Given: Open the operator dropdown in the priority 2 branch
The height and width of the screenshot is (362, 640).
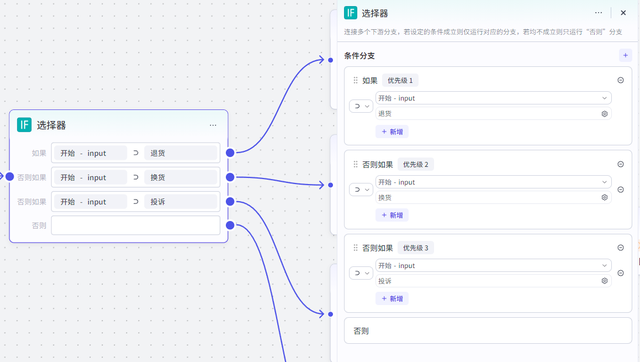Looking at the screenshot, I should [361, 189].
